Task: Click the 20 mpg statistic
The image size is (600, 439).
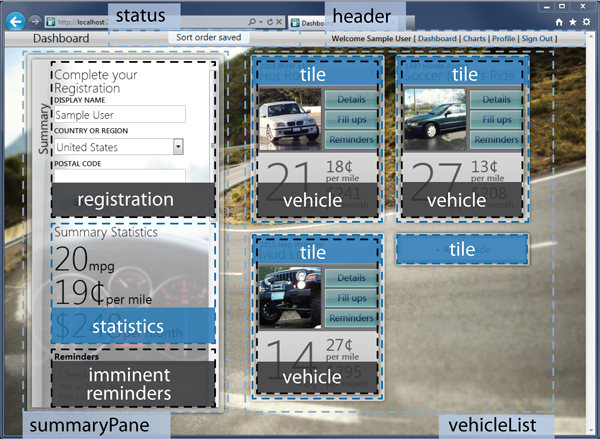Action: pos(84,259)
